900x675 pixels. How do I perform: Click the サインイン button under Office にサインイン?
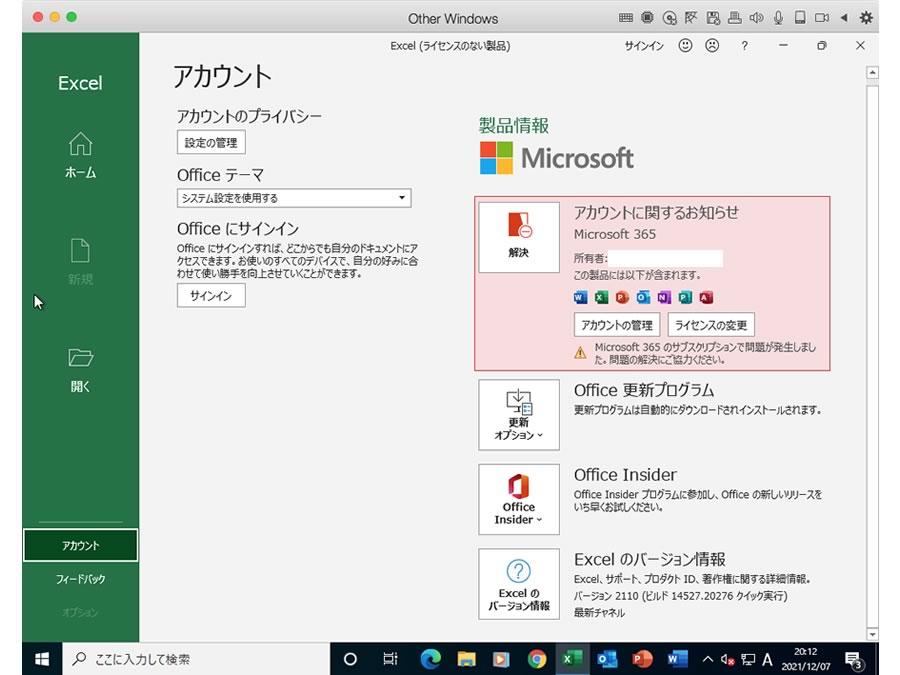coord(211,296)
